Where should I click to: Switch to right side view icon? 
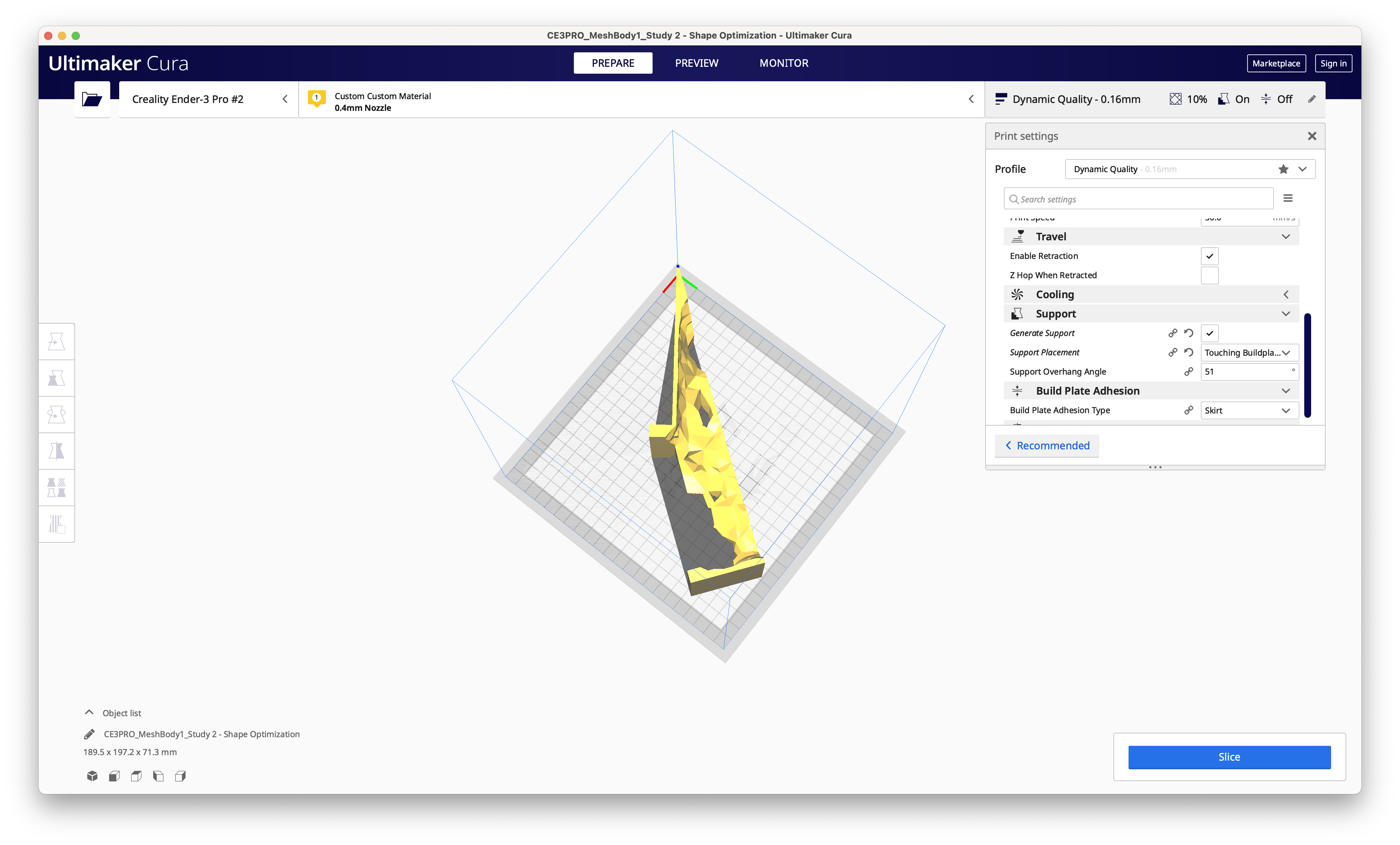pyautogui.click(x=180, y=776)
